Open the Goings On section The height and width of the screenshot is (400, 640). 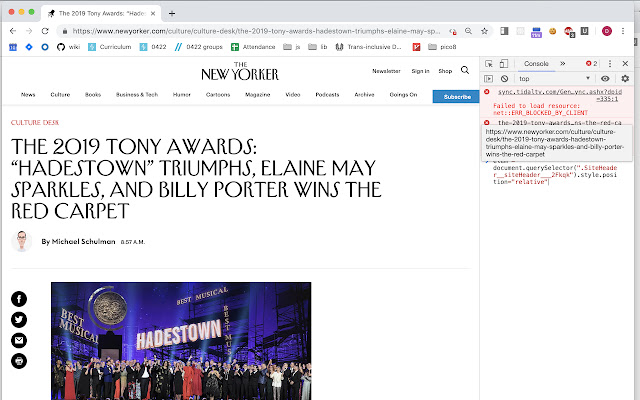click(x=403, y=95)
